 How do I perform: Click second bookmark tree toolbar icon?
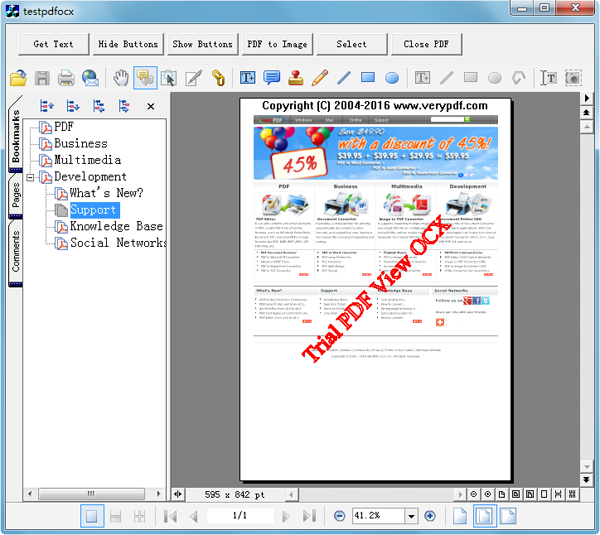click(73, 106)
